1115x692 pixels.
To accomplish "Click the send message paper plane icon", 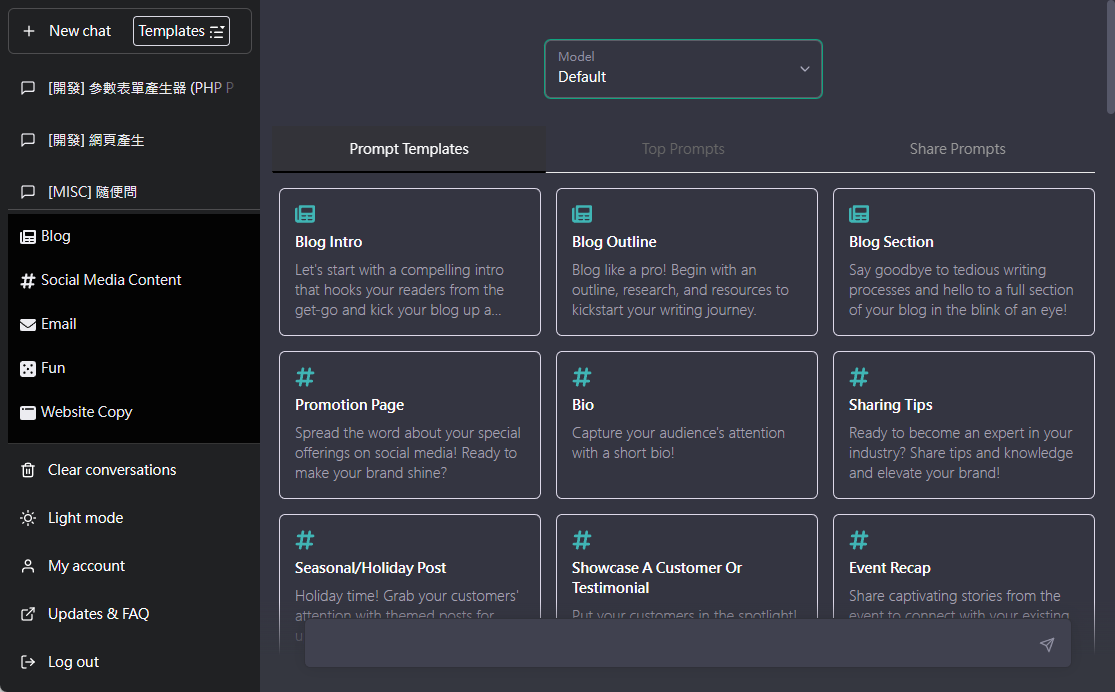I will 1046,645.
